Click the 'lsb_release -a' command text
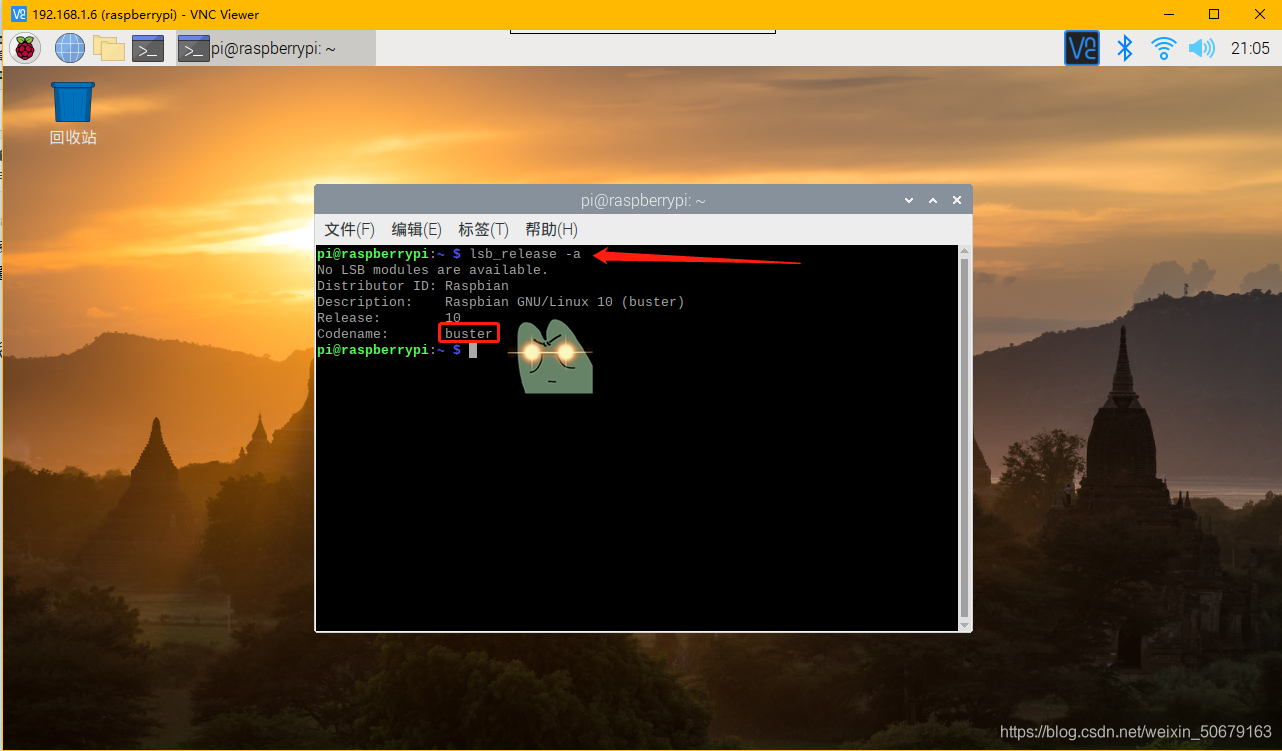1282x751 pixels. (x=525, y=254)
